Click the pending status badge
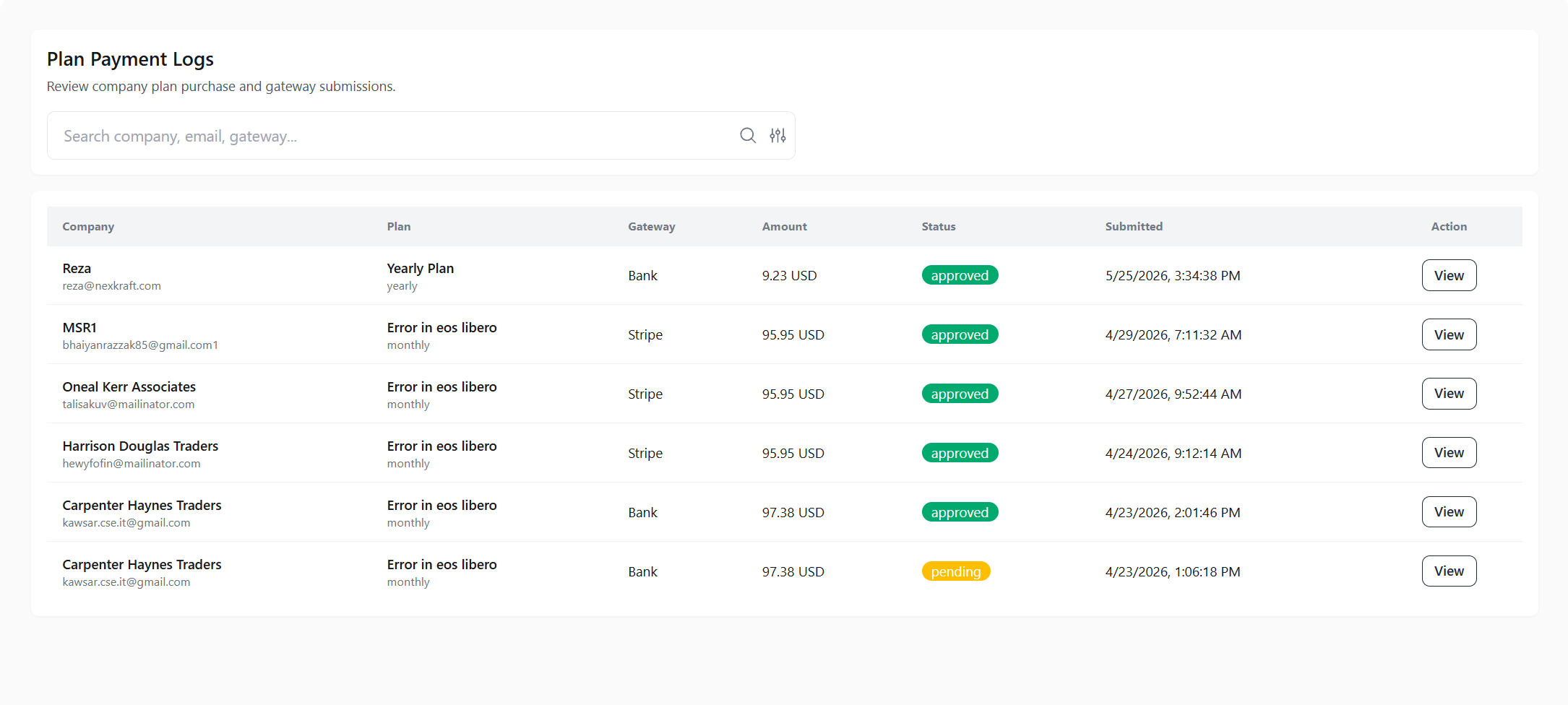The image size is (1568, 705). (956, 571)
